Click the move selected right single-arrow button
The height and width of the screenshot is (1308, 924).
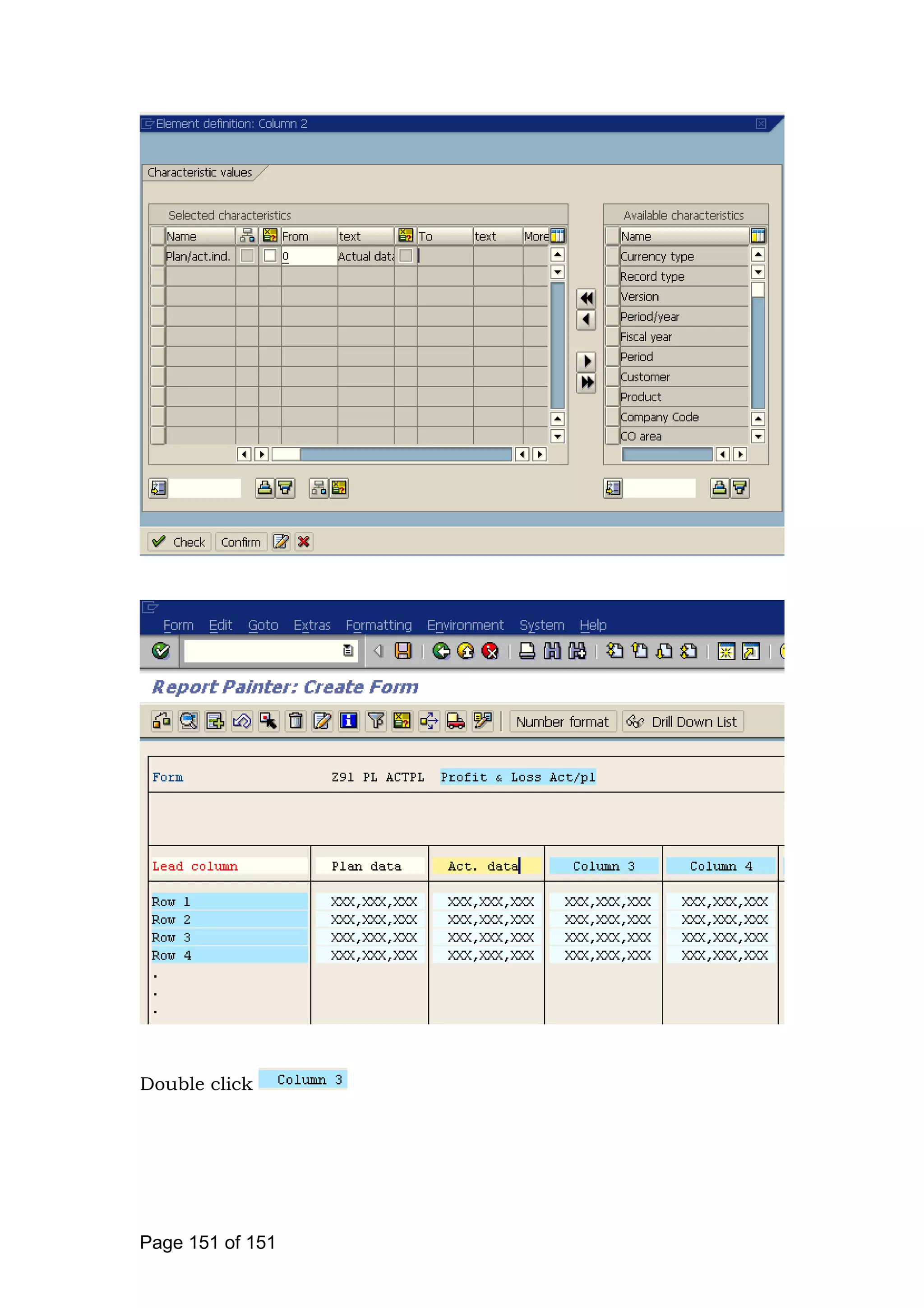click(x=586, y=361)
